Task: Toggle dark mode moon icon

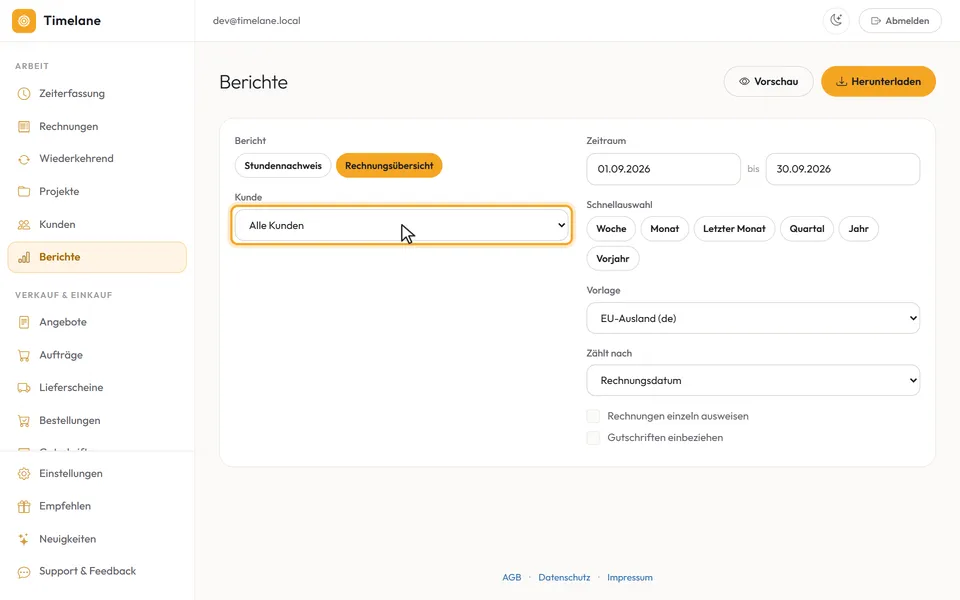Action: (836, 21)
